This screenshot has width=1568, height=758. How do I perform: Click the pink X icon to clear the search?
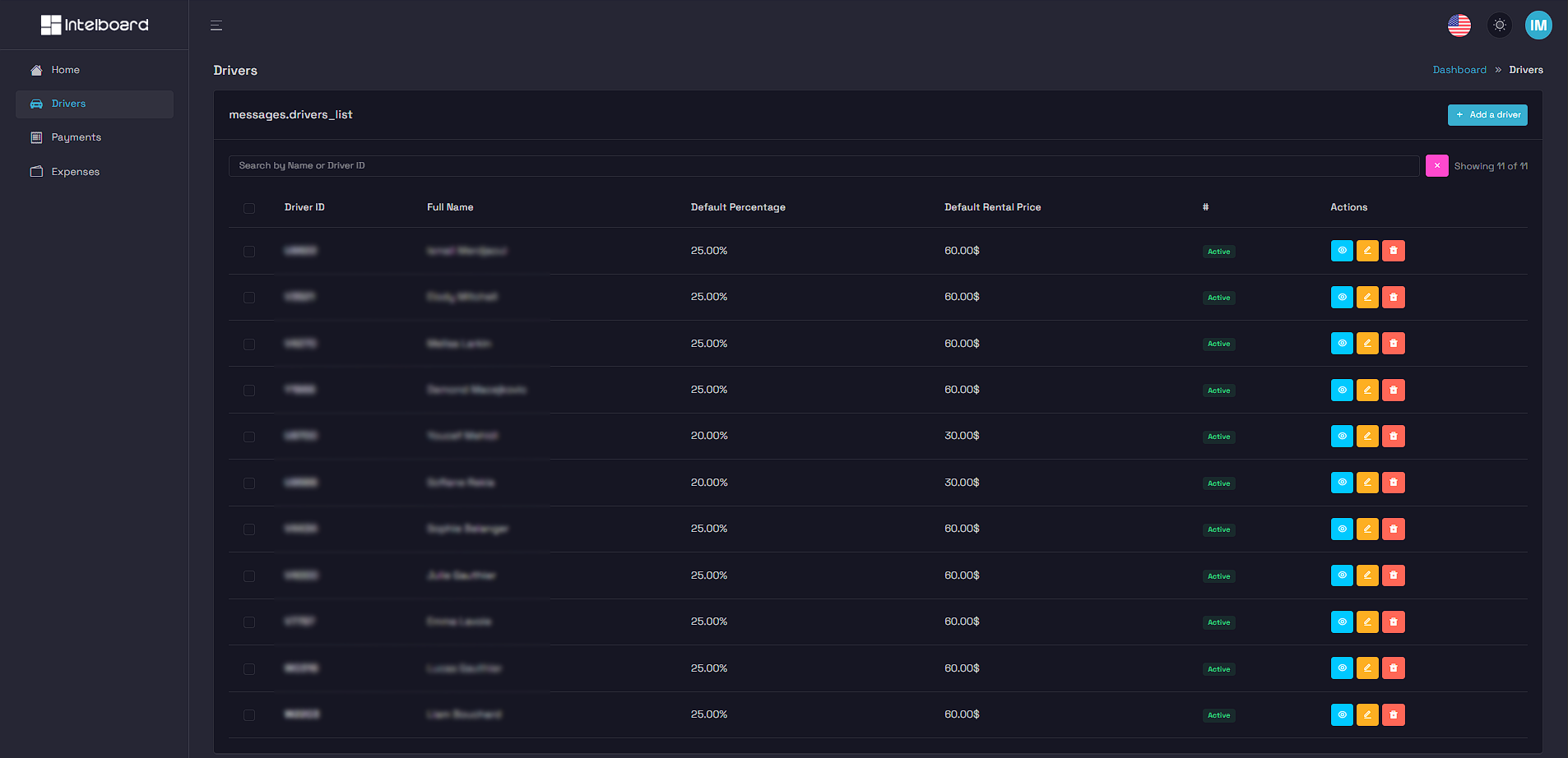click(x=1437, y=165)
